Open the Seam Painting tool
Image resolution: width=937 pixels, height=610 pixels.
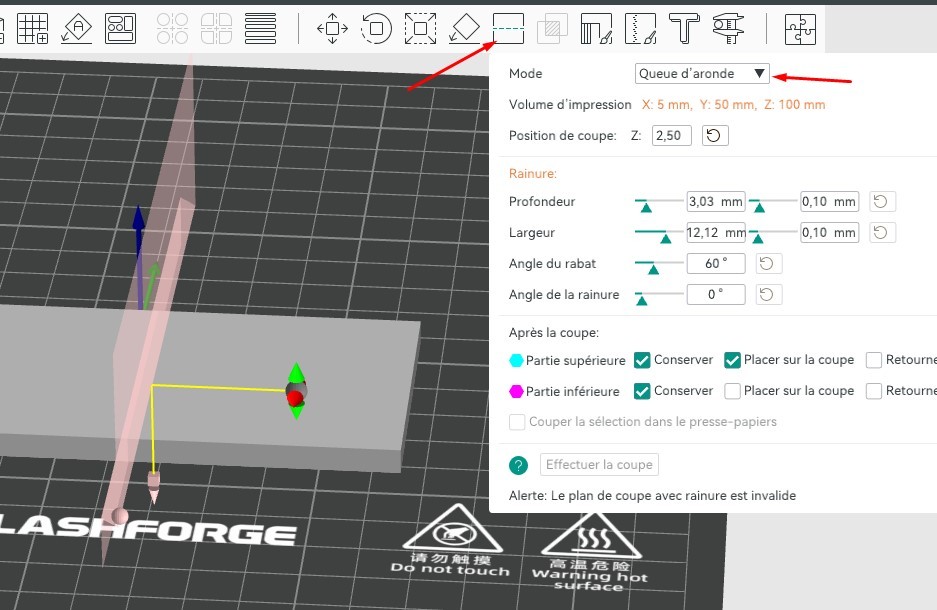pyautogui.click(x=640, y=28)
